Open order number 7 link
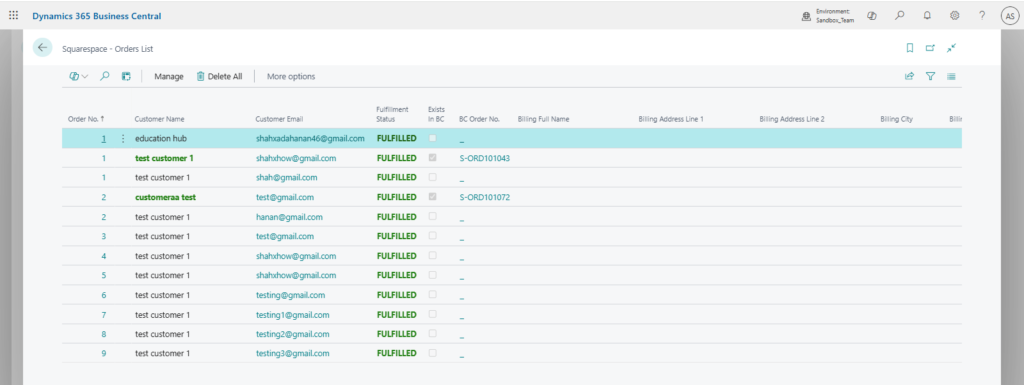 click(x=103, y=315)
